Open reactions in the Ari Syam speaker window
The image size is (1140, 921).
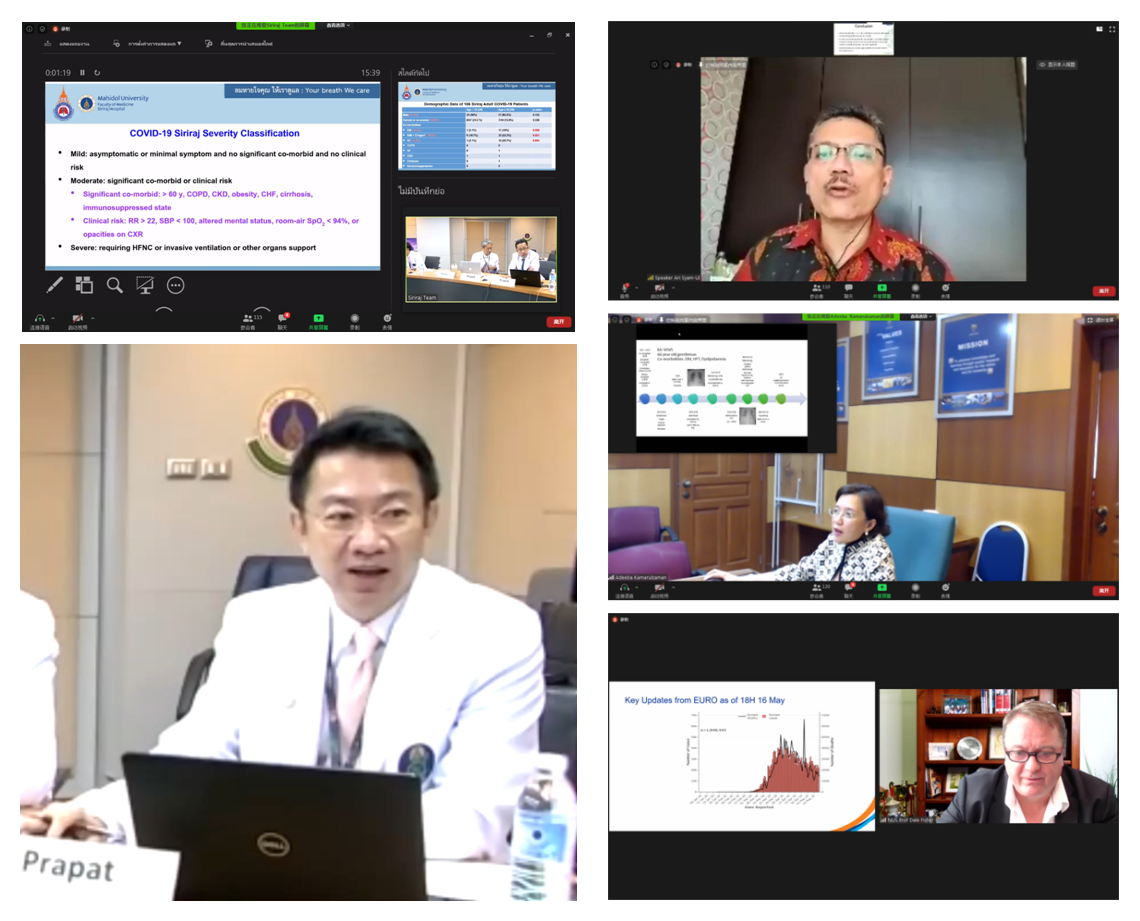point(946,290)
